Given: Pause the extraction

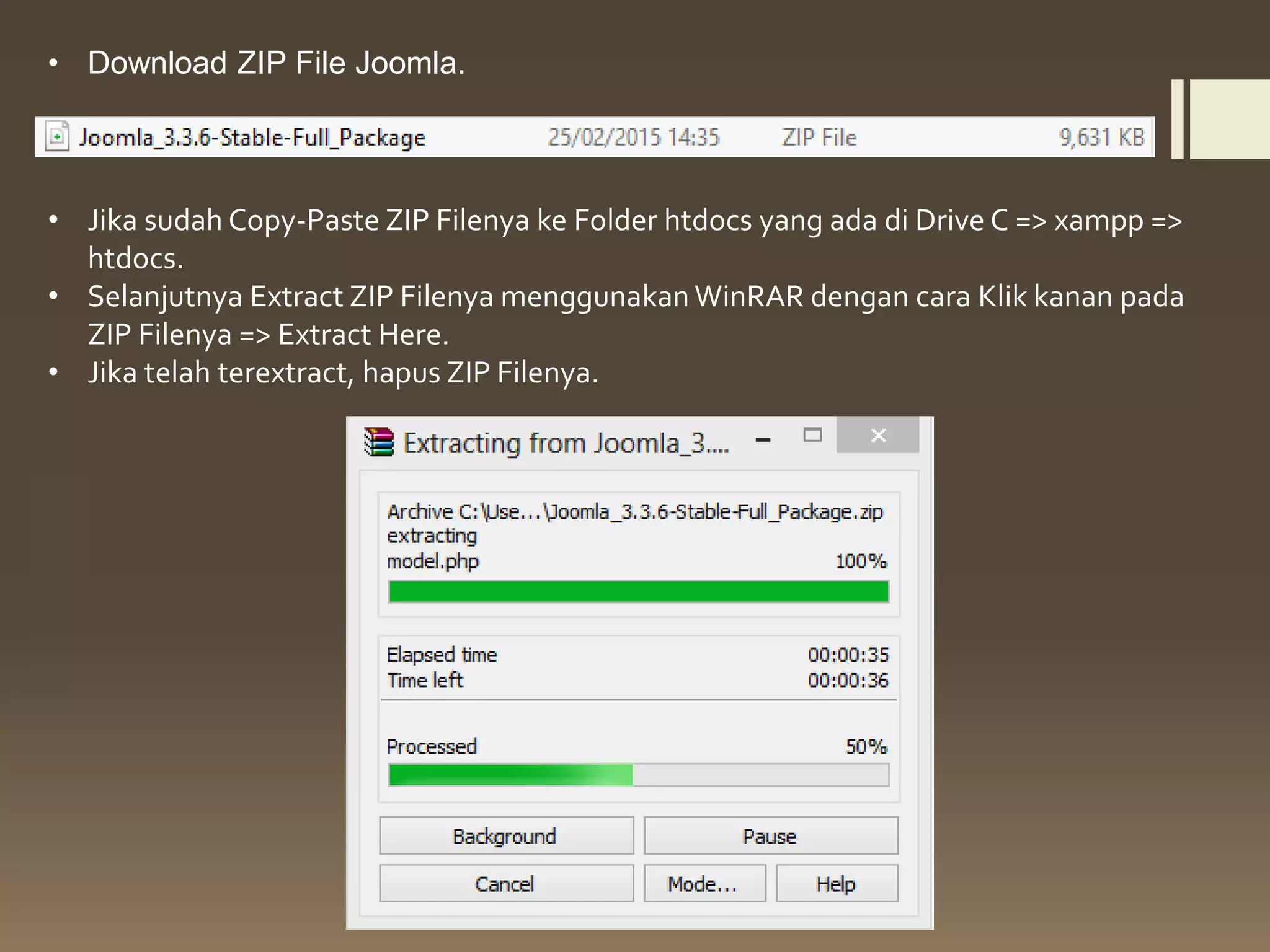Looking at the screenshot, I should (x=771, y=835).
